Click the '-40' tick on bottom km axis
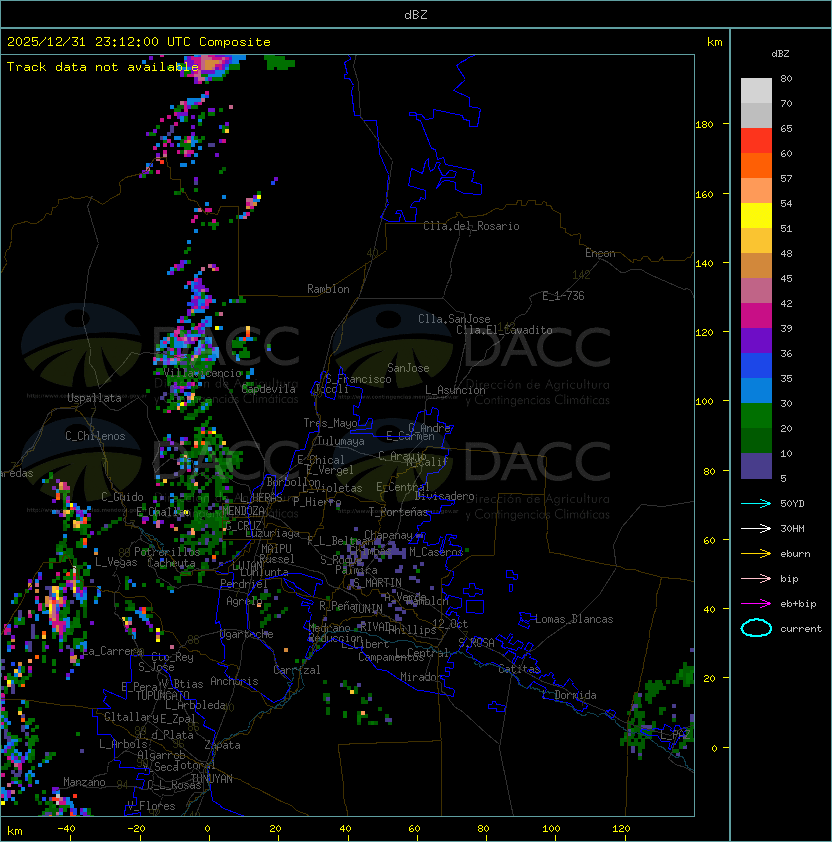Viewport: 832px width, 842px height. pos(66,829)
